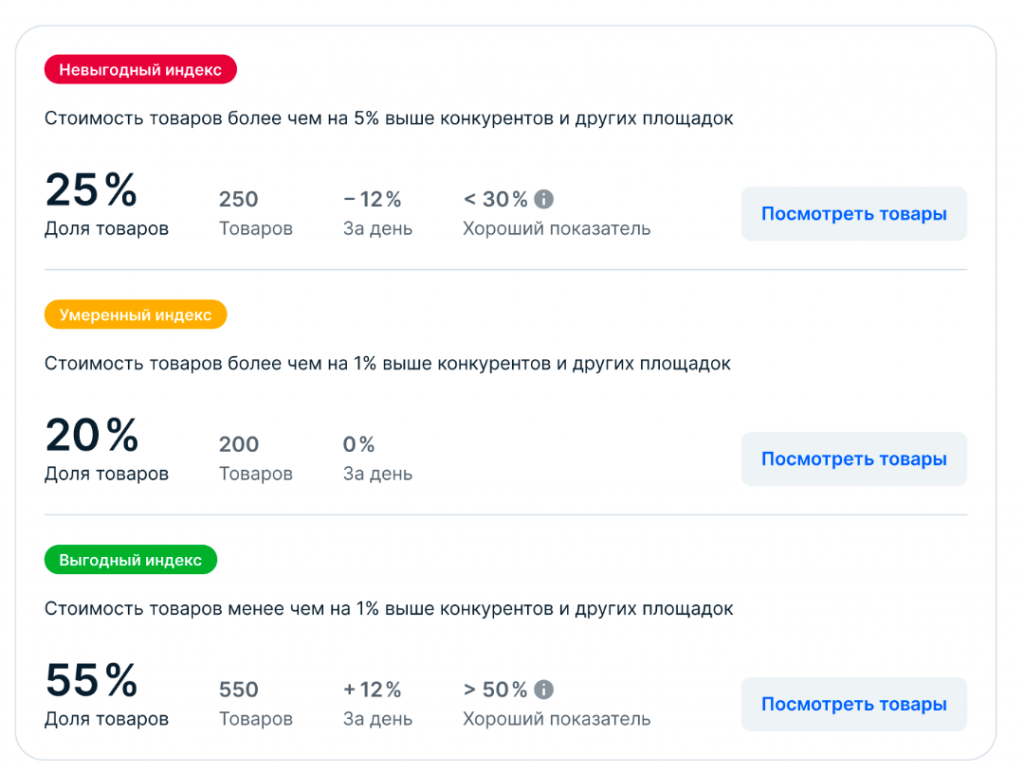The width and height of the screenshot is (1024, 772).
Task: Select the red Невыгодный индекс badge
Action: pyautogui.click(x=140, y=70)
